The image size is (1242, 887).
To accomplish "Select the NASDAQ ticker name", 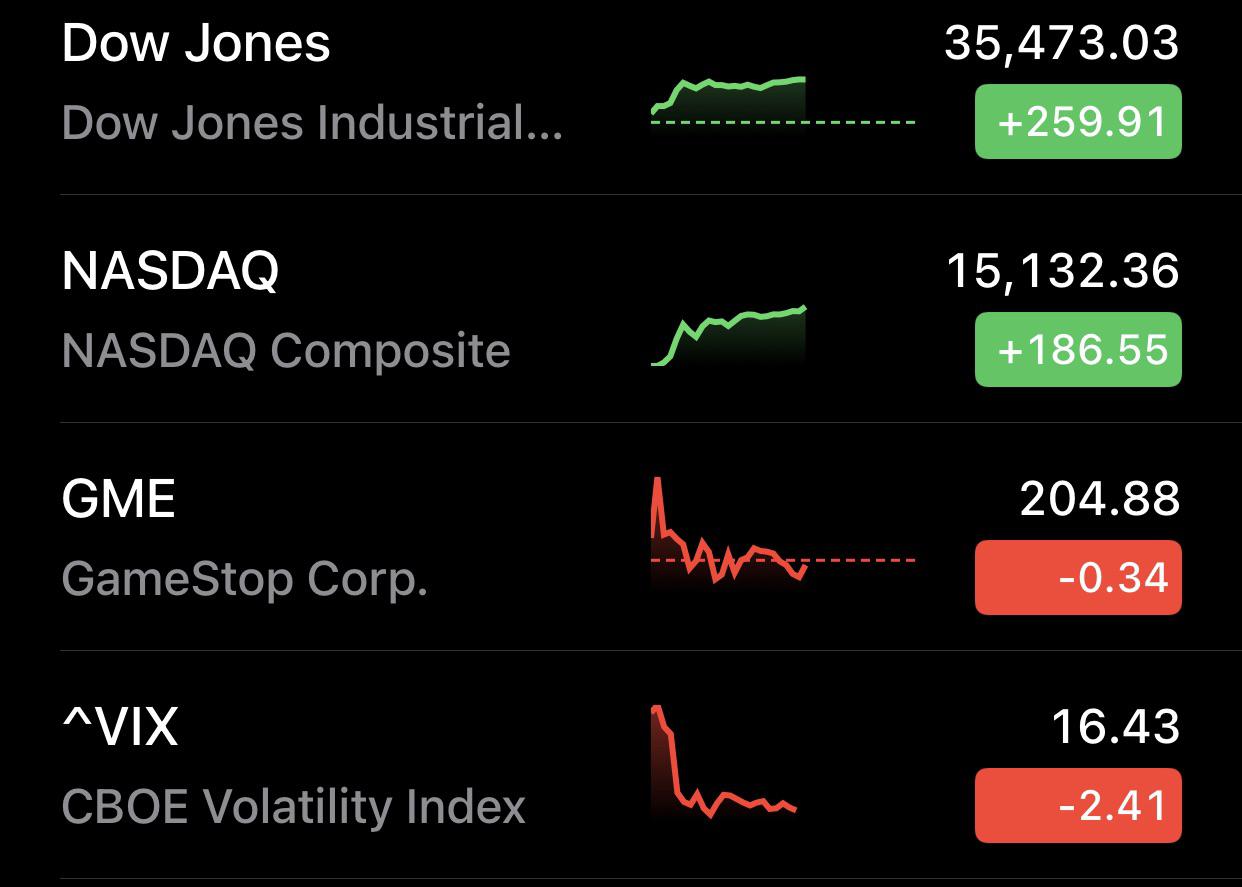I will (x=170, y=272).
